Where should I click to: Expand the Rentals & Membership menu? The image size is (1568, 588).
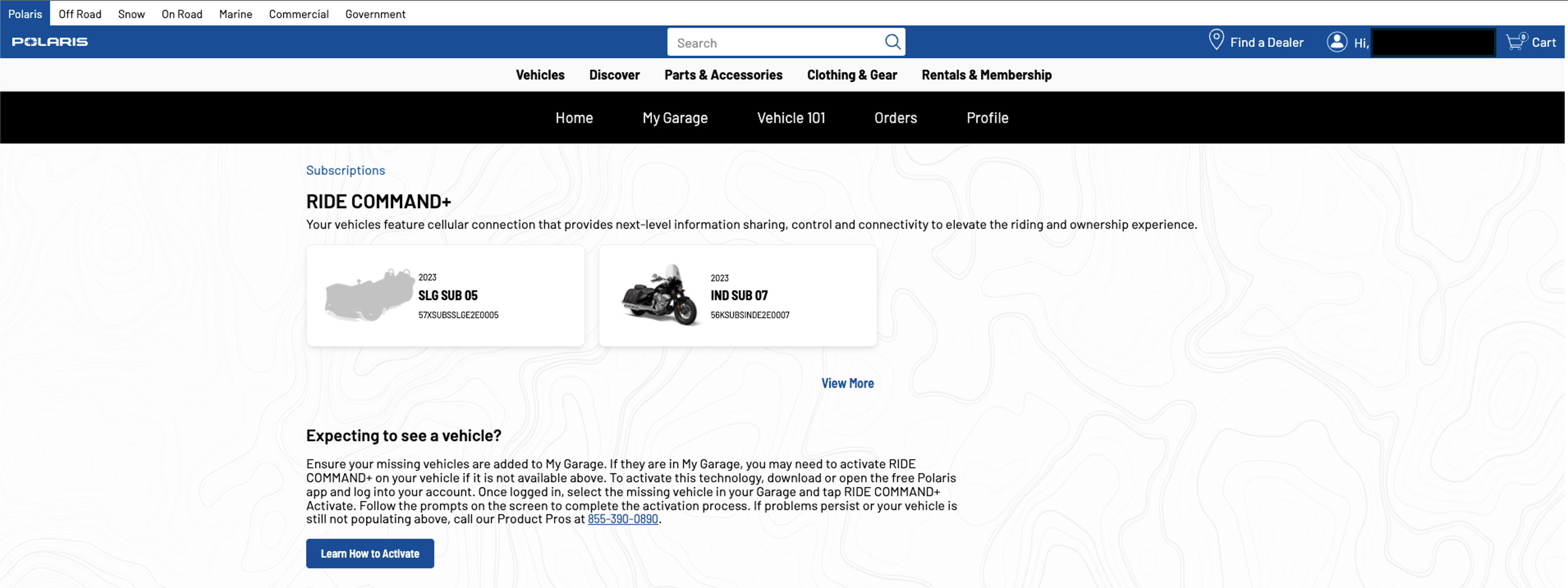[986, 75]
